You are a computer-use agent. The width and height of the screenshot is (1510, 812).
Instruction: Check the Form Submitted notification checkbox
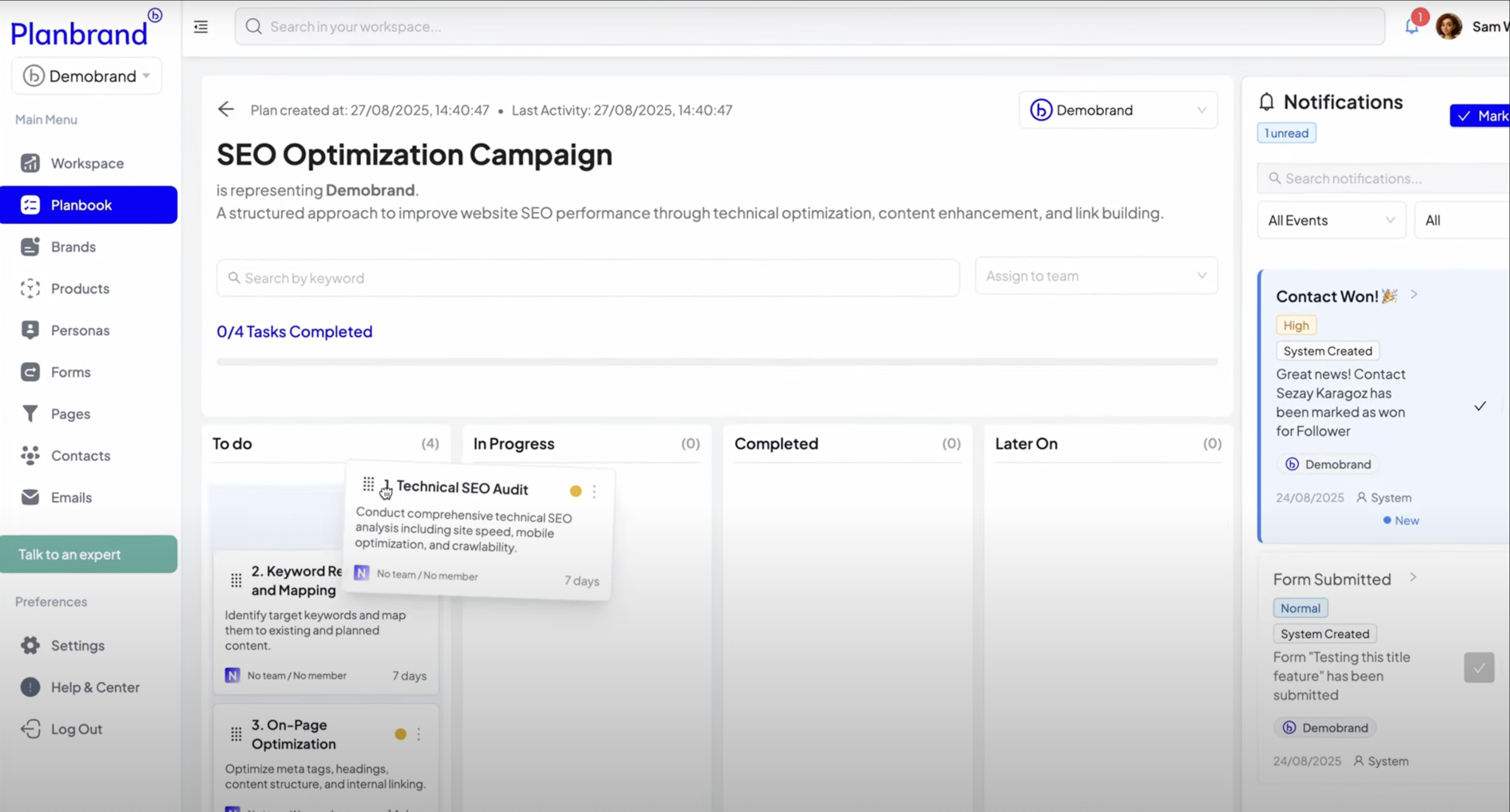1478,668
